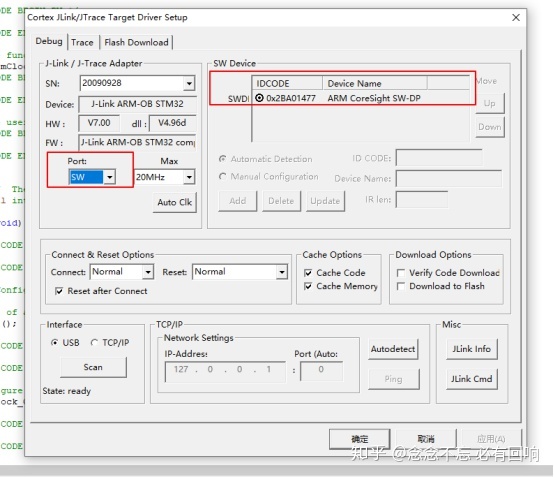
Task: Enable Download to Flash checkbox
Action: click(x=401, y=286)
